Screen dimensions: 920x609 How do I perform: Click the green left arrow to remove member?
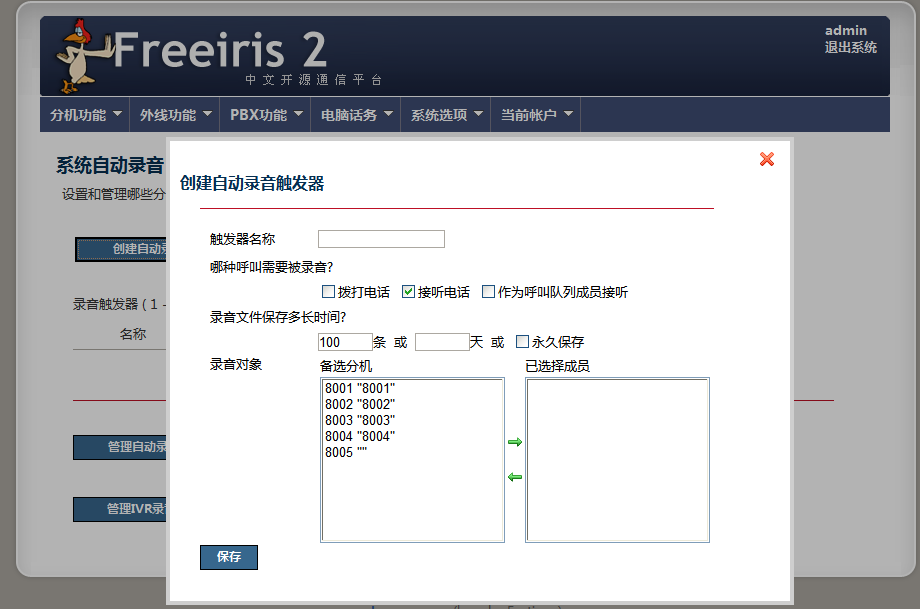[x=515, y=477]
